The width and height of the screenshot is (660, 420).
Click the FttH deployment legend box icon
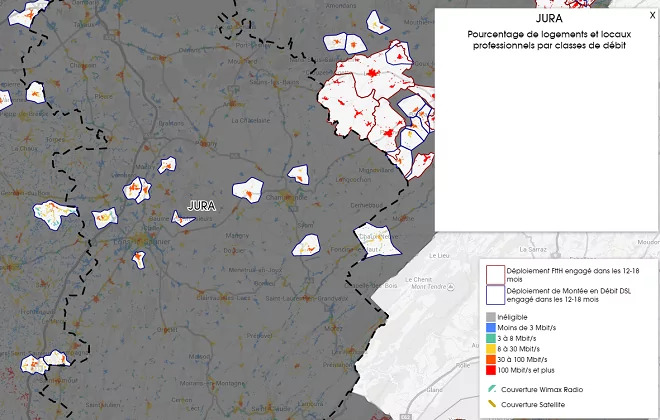[495, 275]
